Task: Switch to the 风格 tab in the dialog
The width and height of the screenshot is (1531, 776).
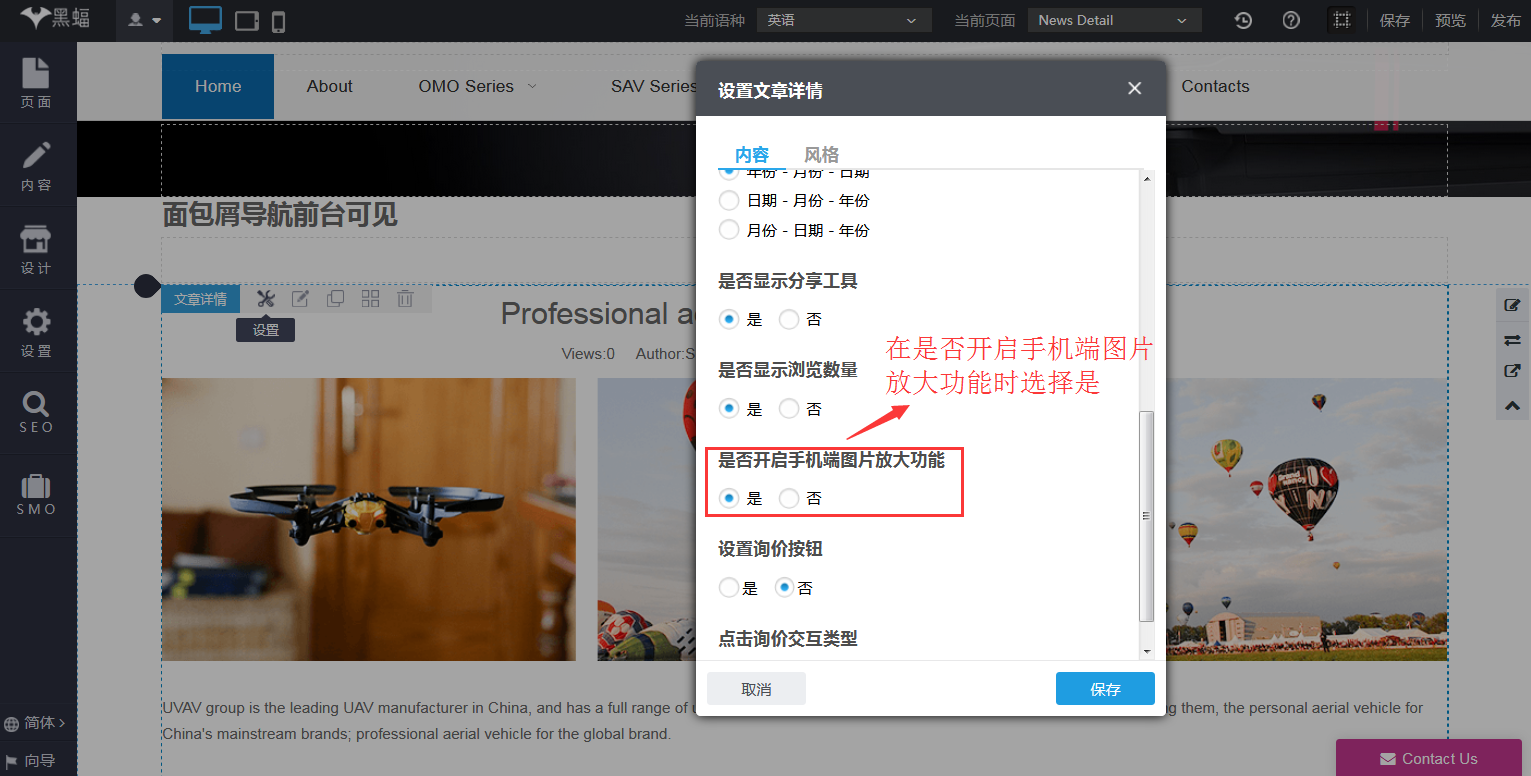Action: pyautogui.click(x=821, y=154)
